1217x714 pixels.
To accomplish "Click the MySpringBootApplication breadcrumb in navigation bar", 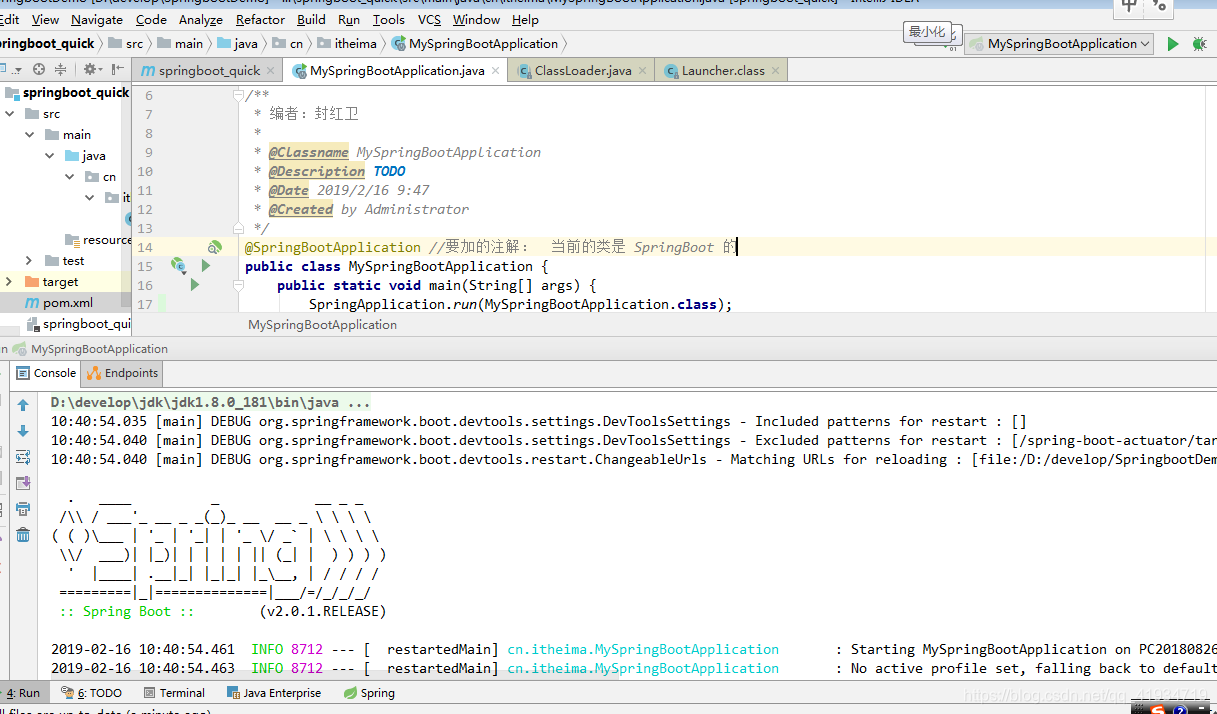I will [x=475, y=44].
